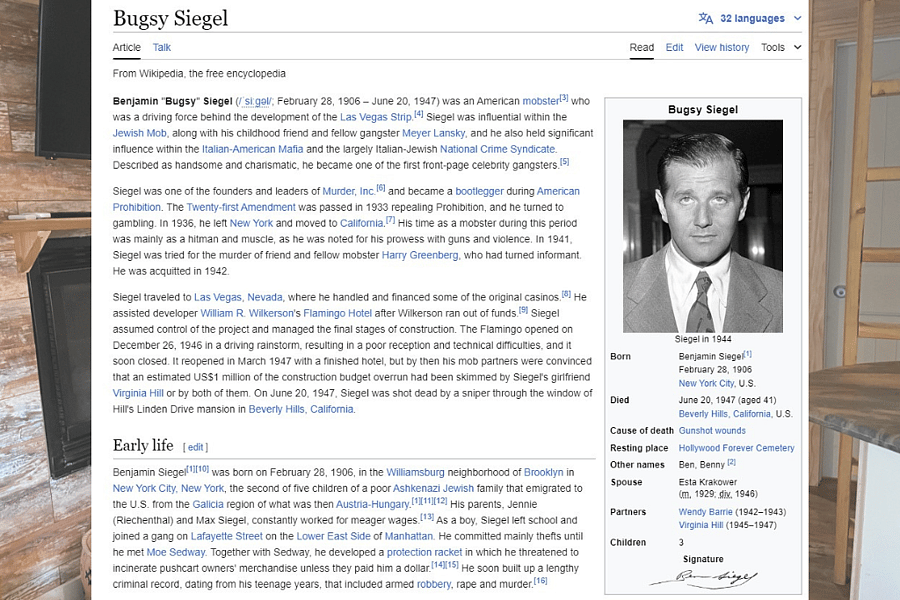The height and width of the screenshot is (600, 900).
Task: Follow Virginia Hill link in Partners row
Action: (701, 525)
